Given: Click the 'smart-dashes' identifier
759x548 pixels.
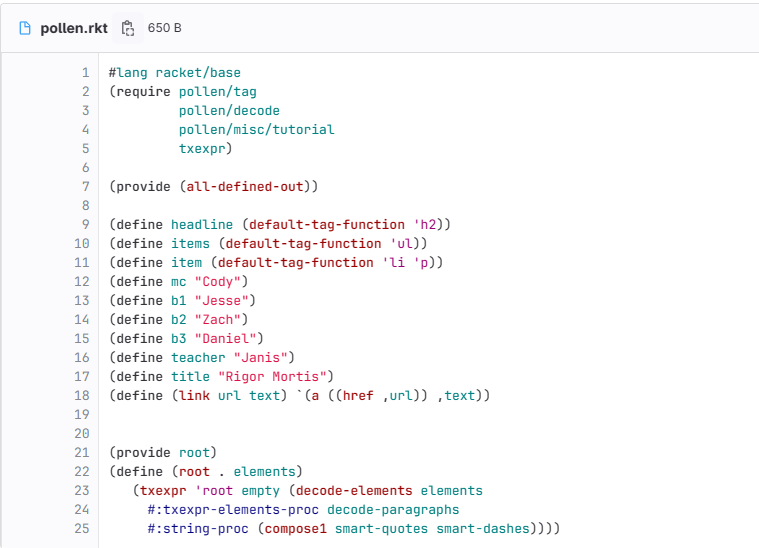Looking at the screenshot, I should coord(483,528).
